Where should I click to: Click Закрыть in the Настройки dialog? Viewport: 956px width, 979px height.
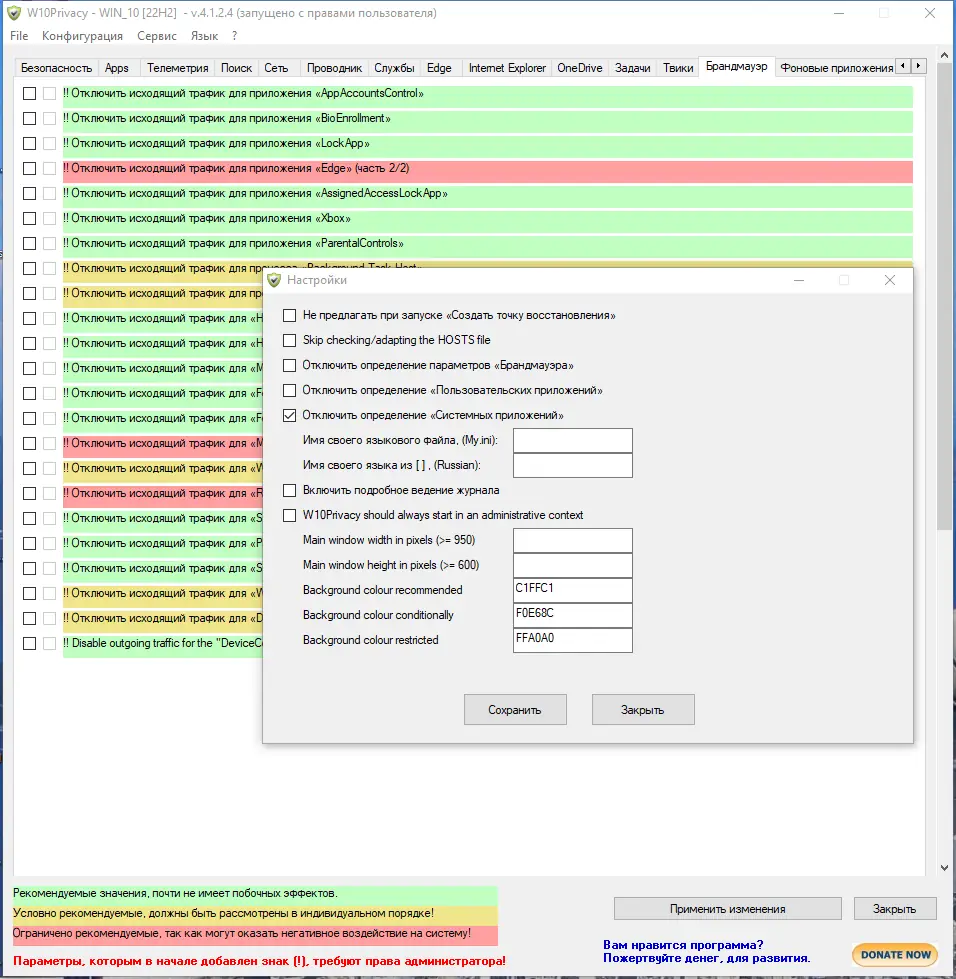pyautogui.click(x=643, y=710)
